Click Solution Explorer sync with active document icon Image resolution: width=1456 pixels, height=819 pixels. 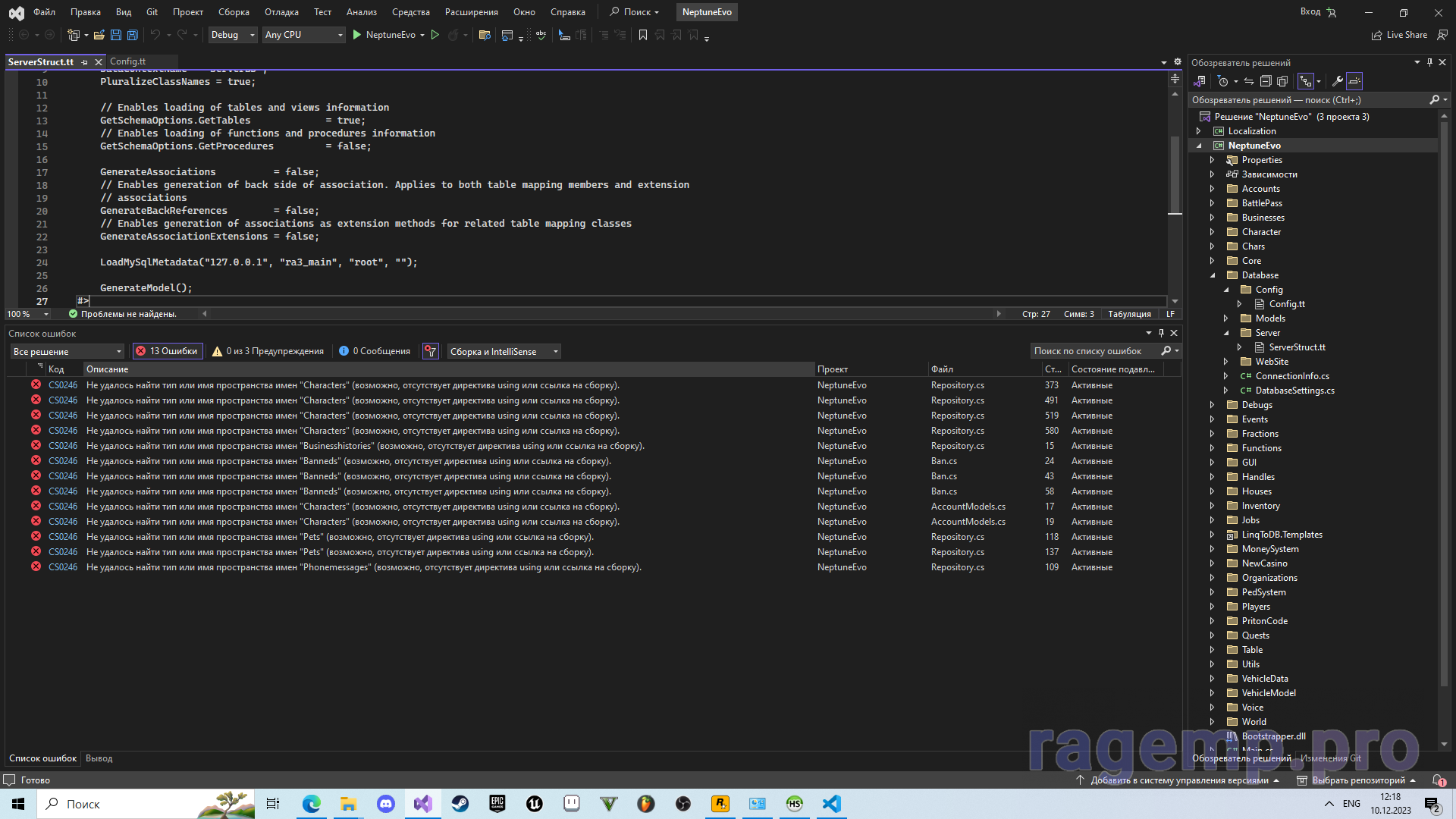[1248, 81]
